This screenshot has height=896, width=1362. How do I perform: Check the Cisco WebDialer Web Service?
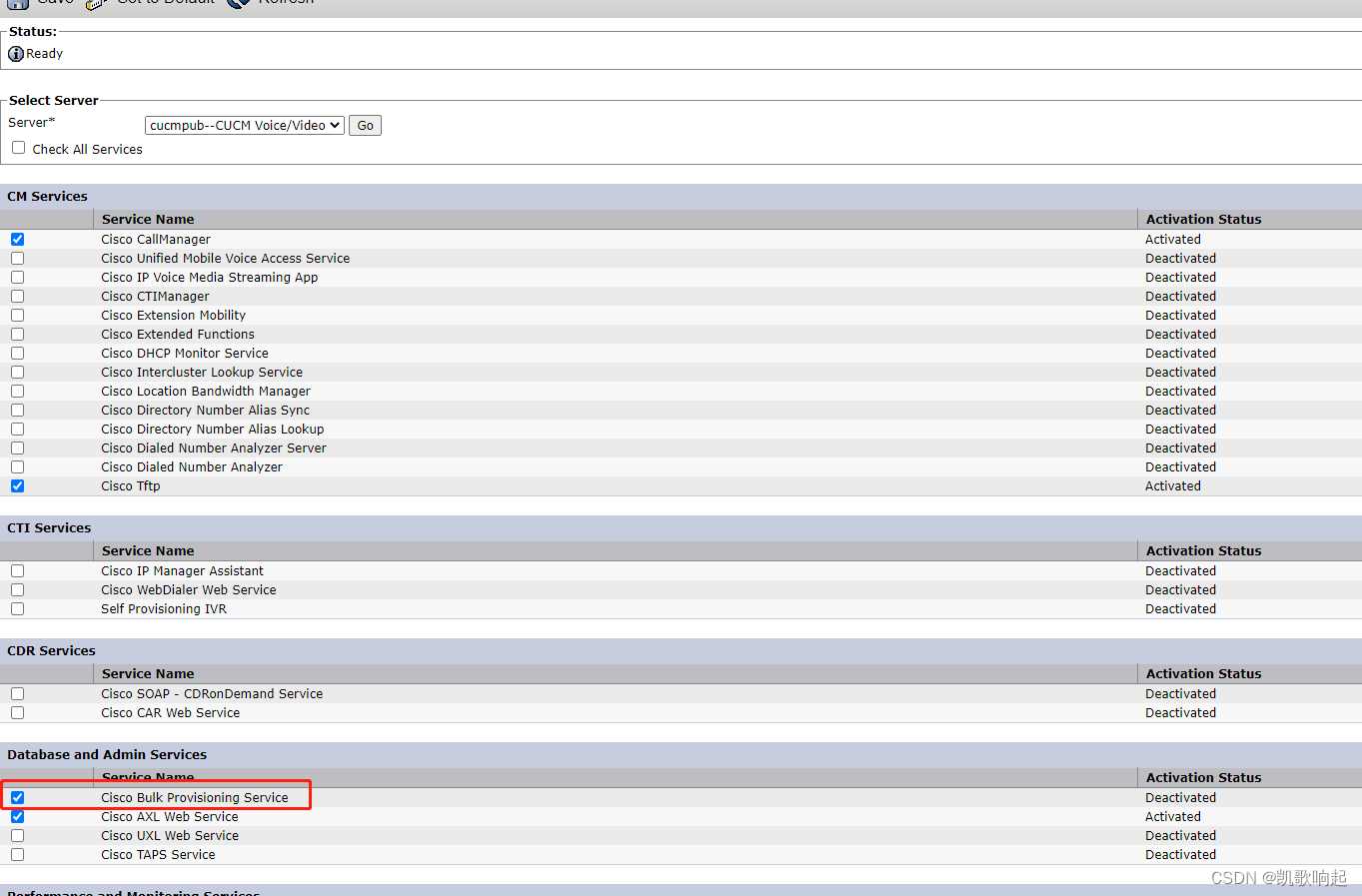[17, 589]
